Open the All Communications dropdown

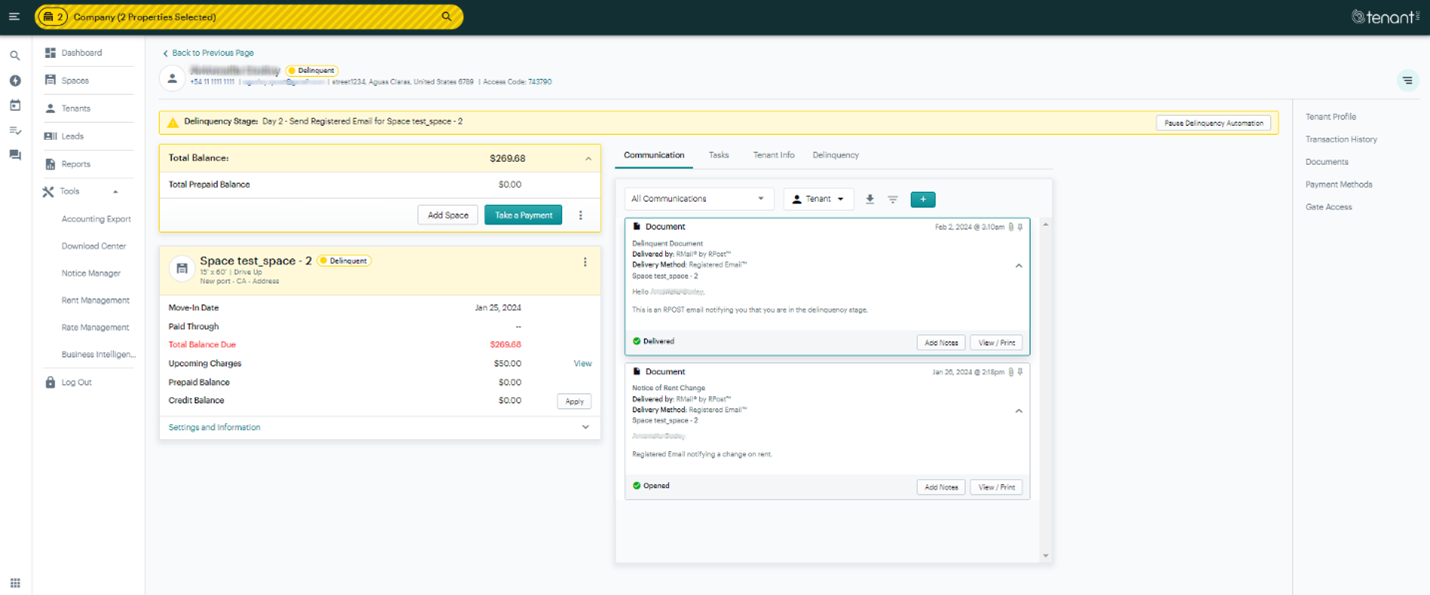(698, 199)
